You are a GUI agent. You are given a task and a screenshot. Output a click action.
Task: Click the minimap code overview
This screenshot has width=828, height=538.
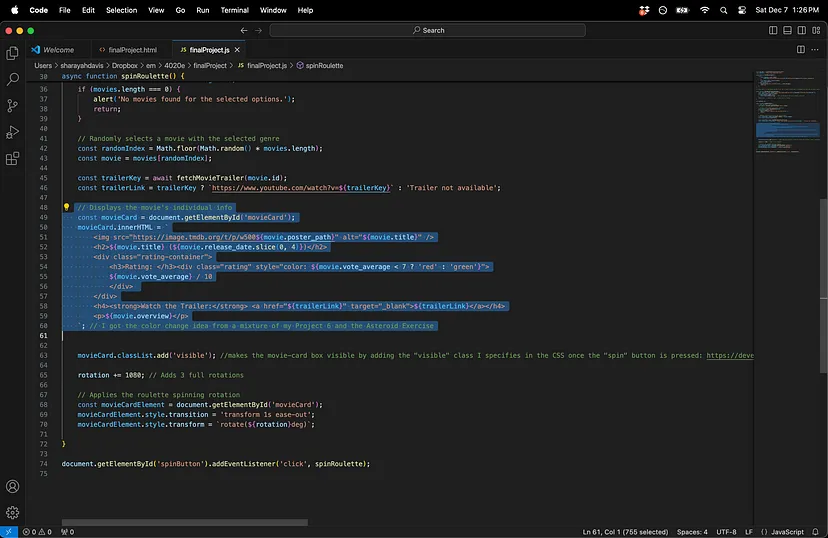785,110
